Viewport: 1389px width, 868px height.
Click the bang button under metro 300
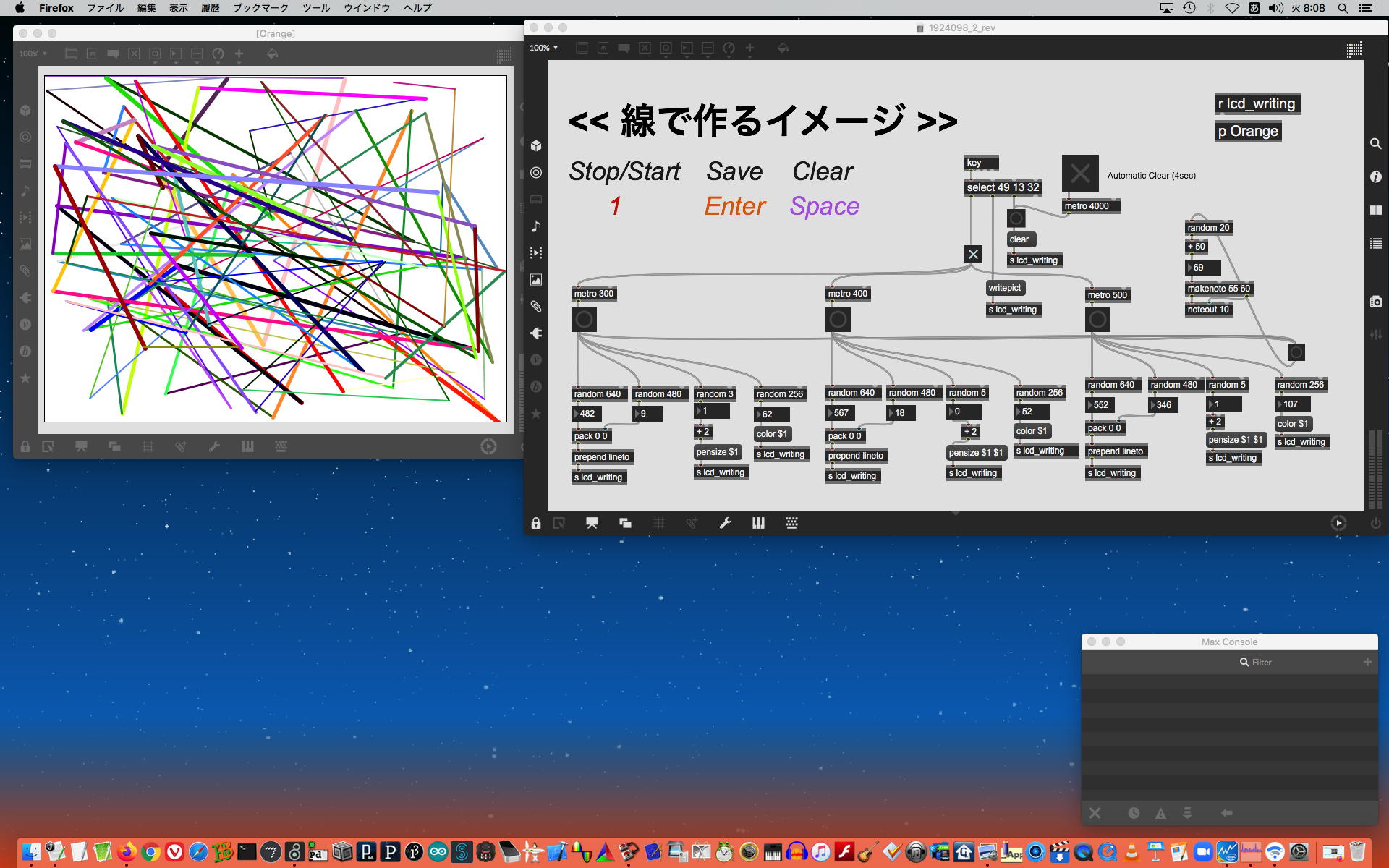(x=585, y=319)
